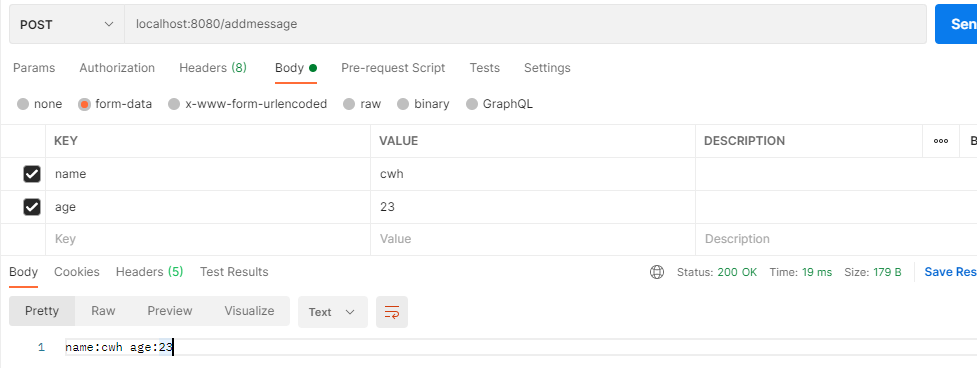The width and height of the screenshot is (977, 368).
Task: Click the blue Send button
Action: 956,24
